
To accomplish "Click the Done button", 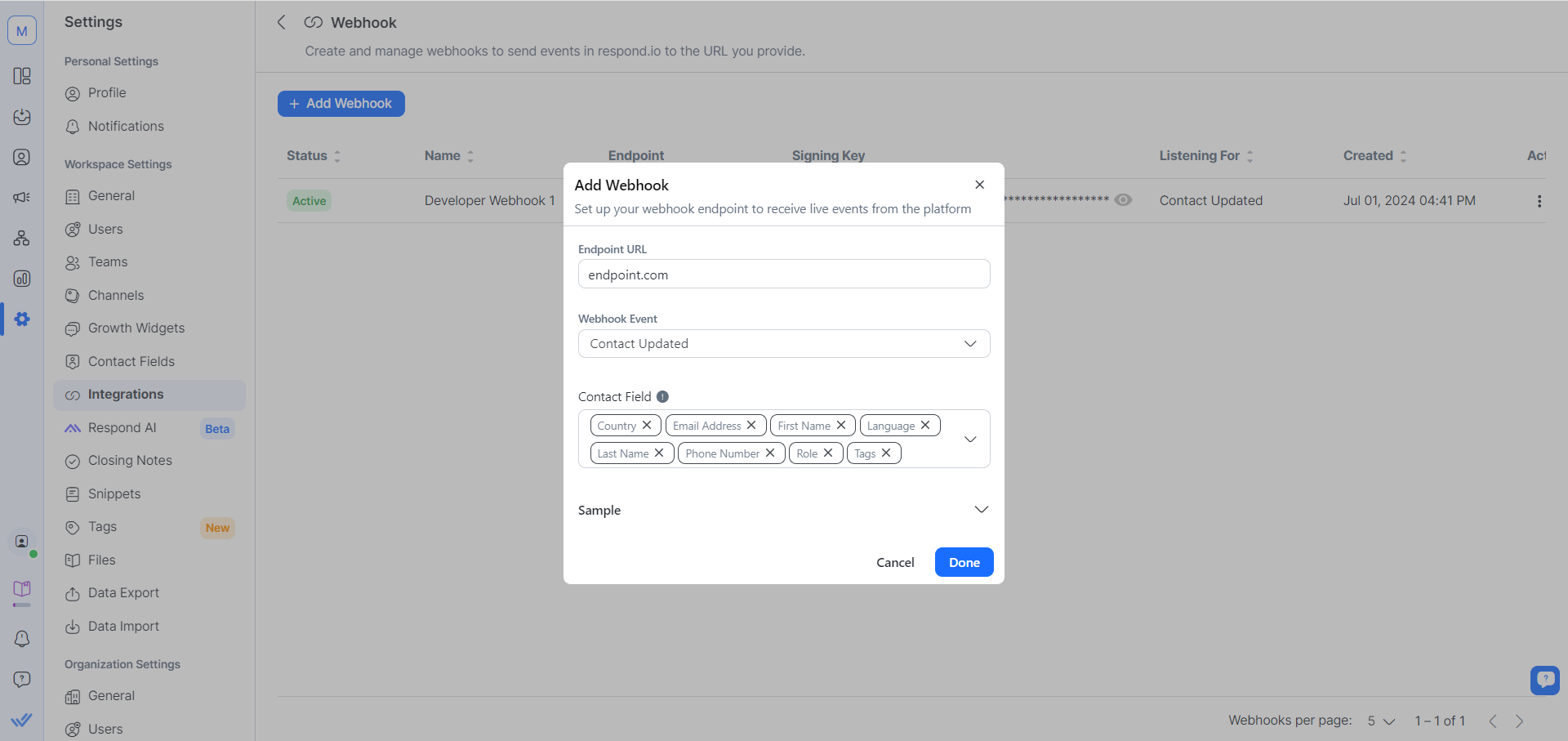I will 964,562.
